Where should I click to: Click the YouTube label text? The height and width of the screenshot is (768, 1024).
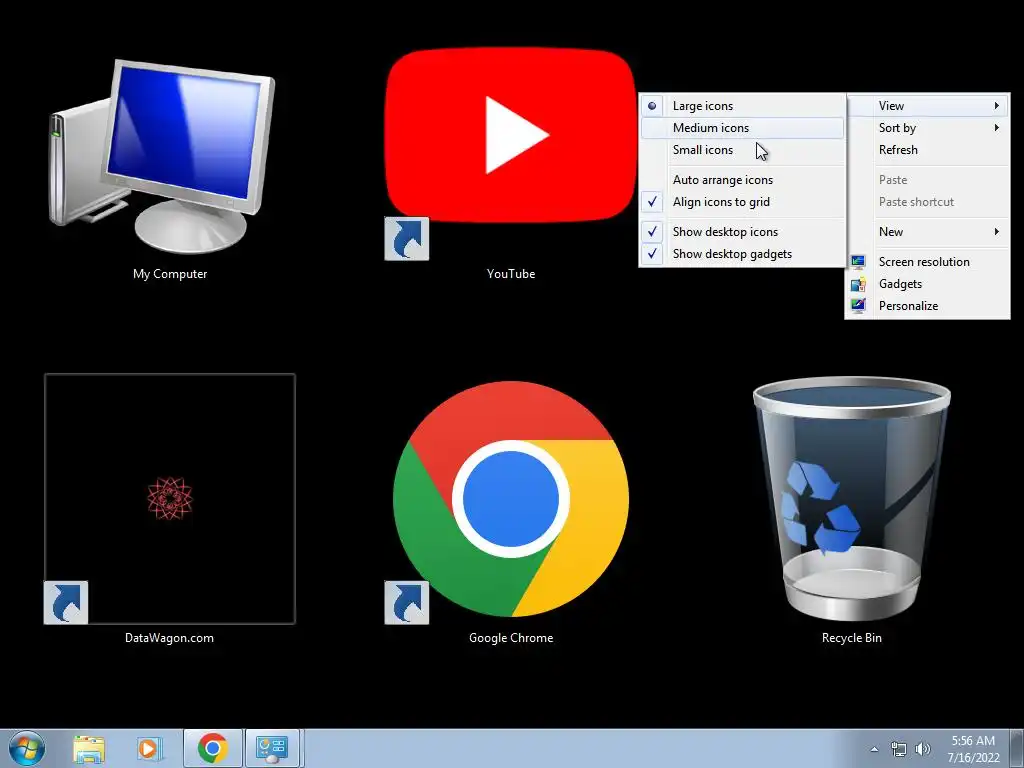[x=511, y=274]
